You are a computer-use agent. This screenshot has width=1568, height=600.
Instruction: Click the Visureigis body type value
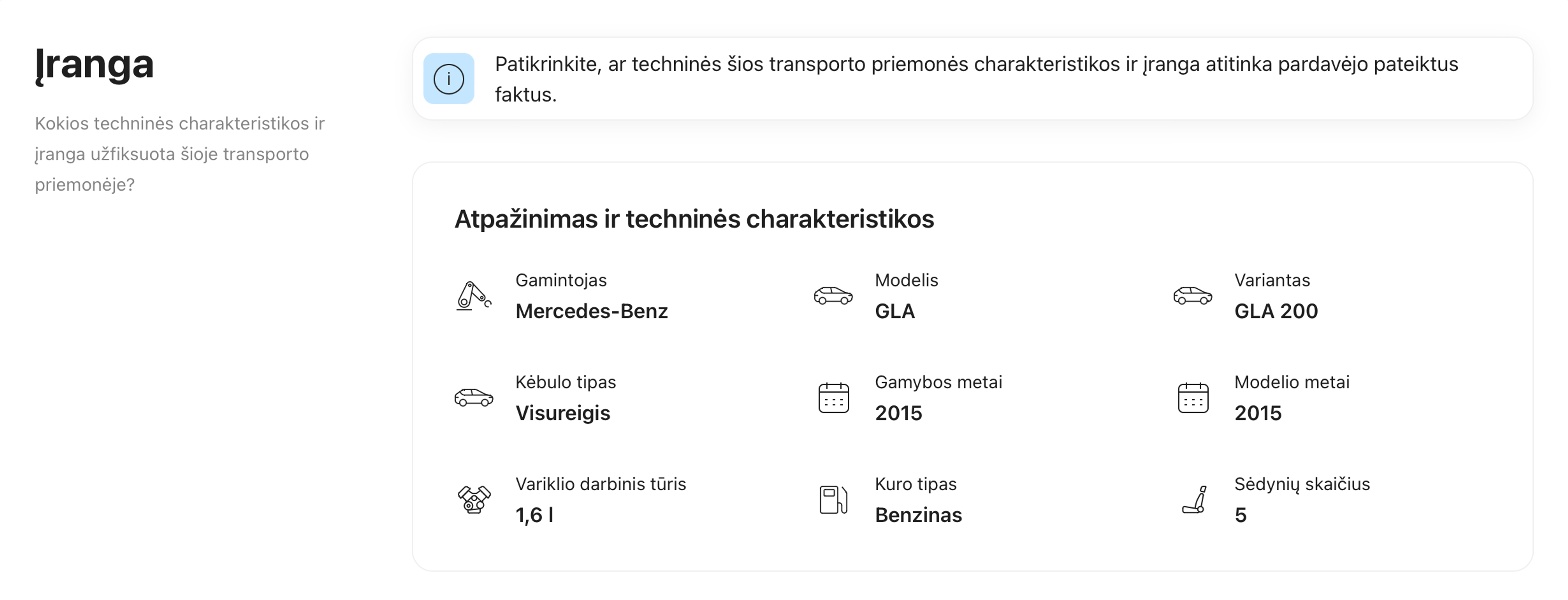562,413
